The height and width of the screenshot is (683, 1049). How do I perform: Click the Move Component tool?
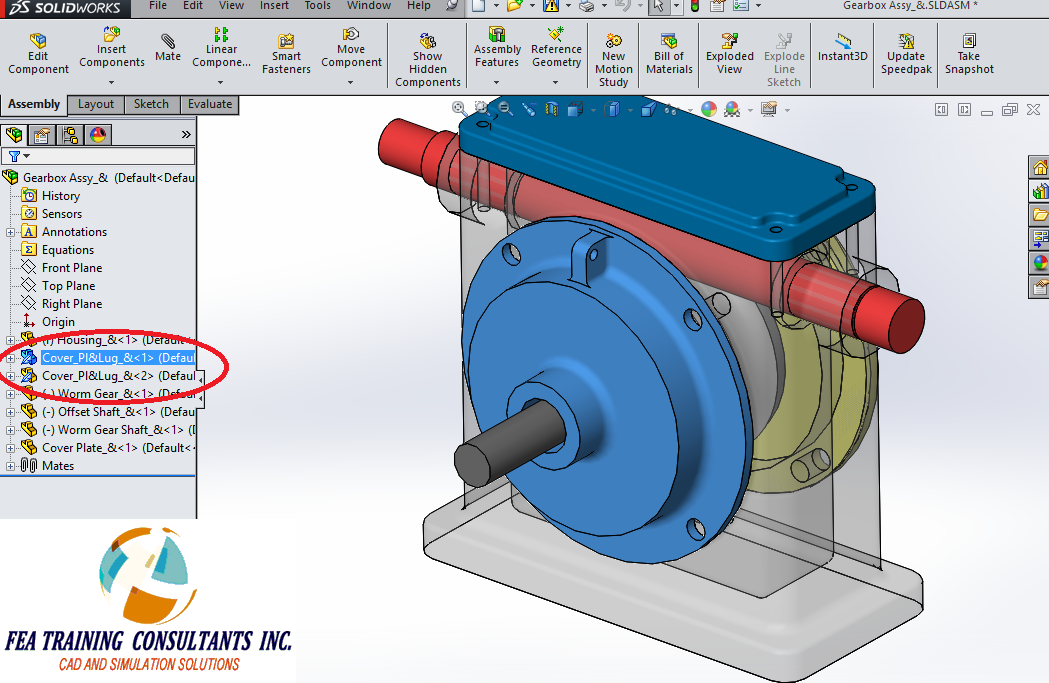351,52
